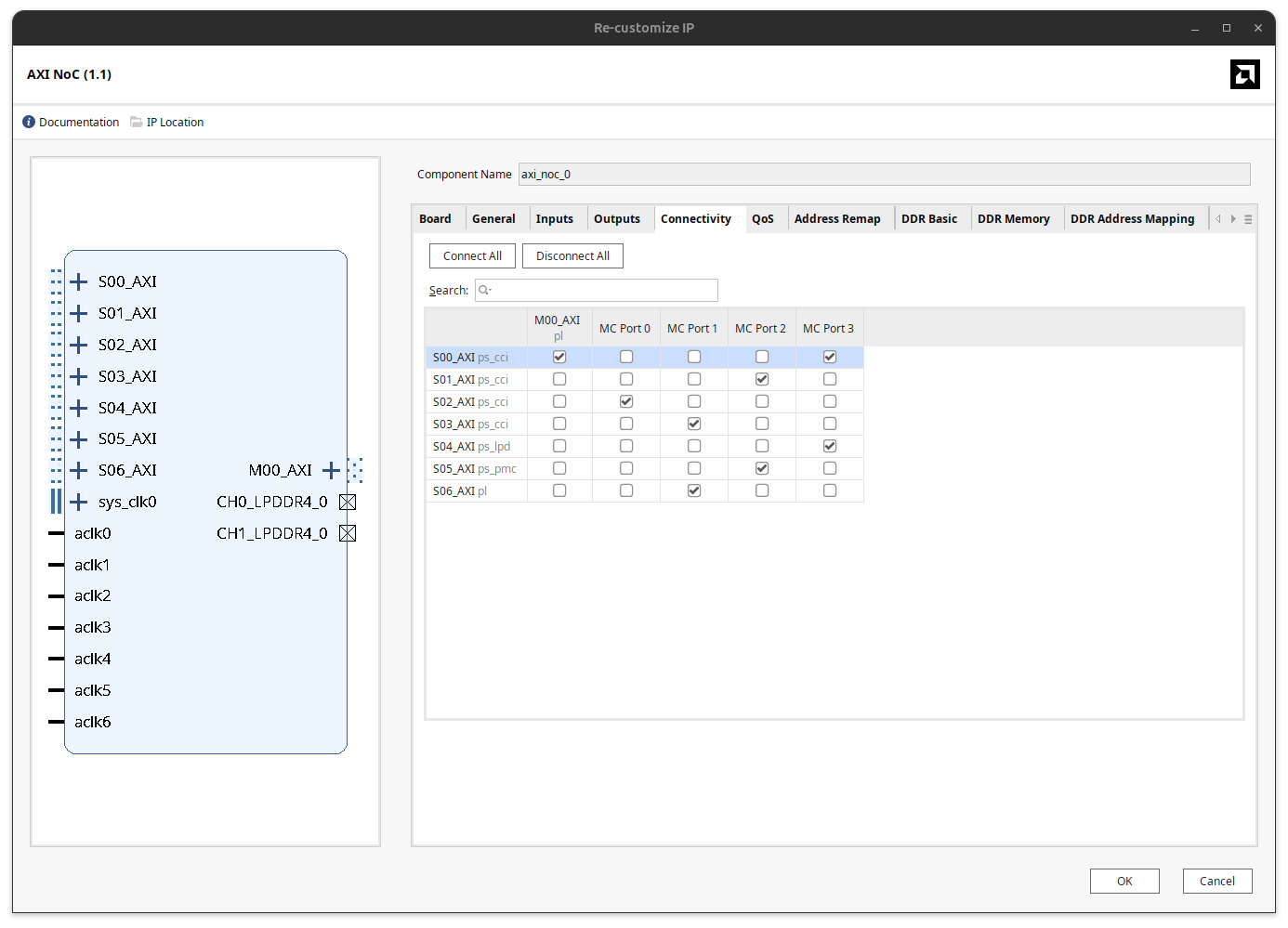Click the AMD logo icon
The width and height of the screenshot is (1288, 928).
(x=1245, y=74)
